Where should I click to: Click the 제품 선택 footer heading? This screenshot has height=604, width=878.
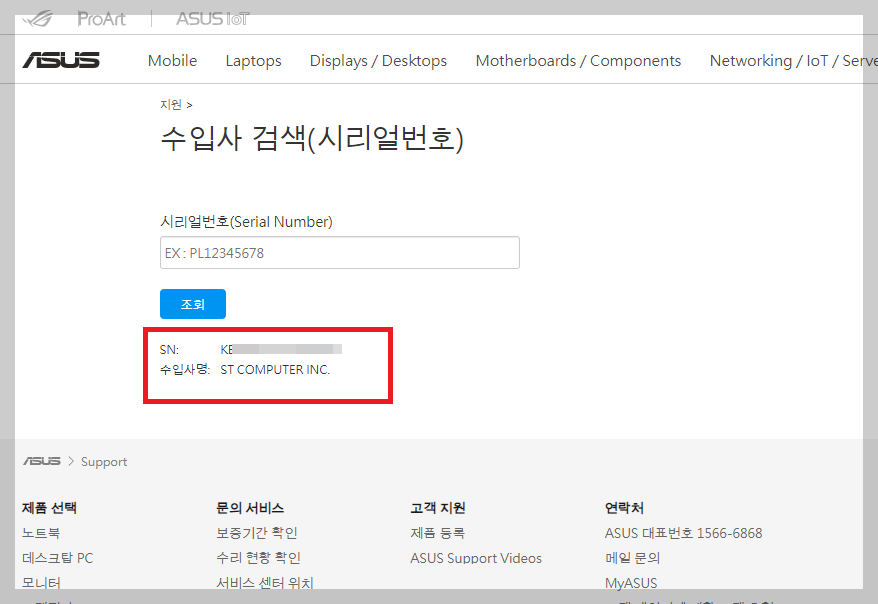click(49, 508)
